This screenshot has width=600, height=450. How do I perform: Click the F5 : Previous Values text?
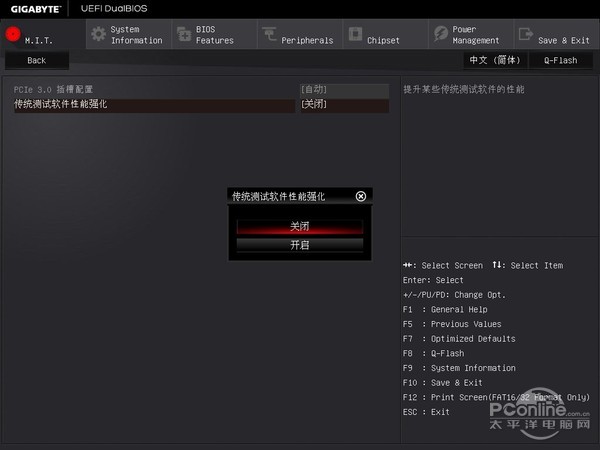452,324
